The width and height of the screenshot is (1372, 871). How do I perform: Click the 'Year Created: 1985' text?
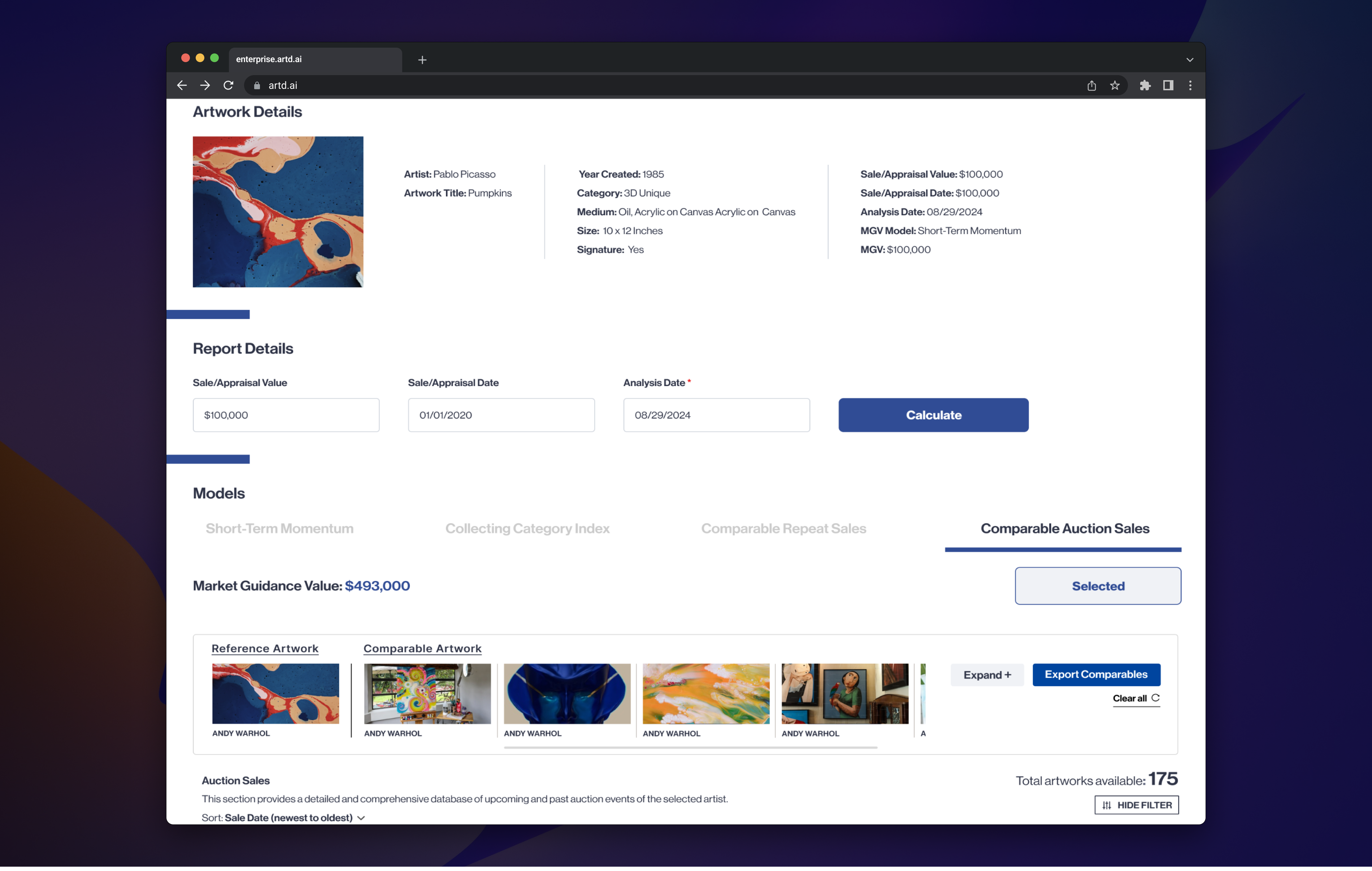tap(621, 174)
